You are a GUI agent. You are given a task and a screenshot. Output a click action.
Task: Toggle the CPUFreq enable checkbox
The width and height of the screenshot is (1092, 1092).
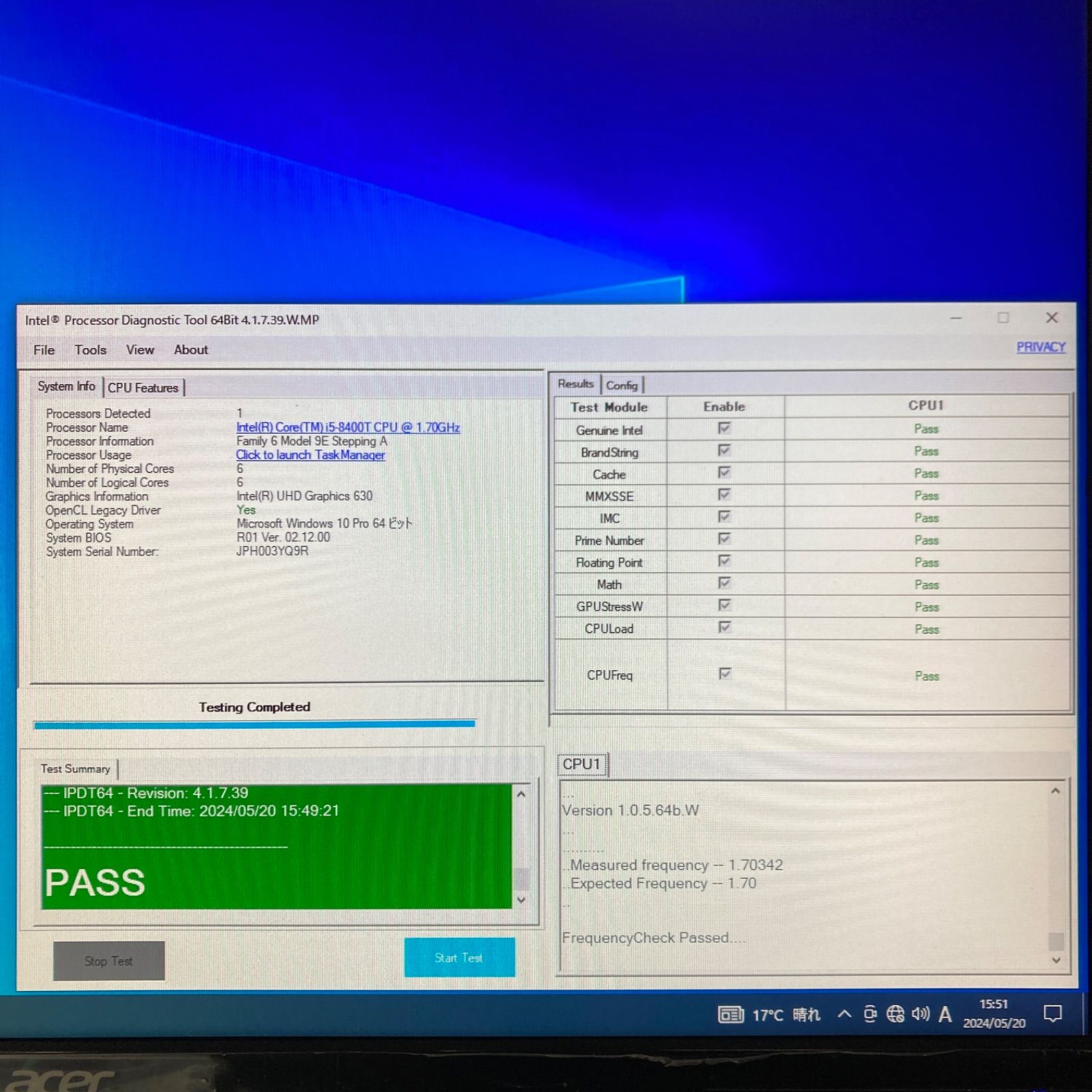(x=724, y=674)
